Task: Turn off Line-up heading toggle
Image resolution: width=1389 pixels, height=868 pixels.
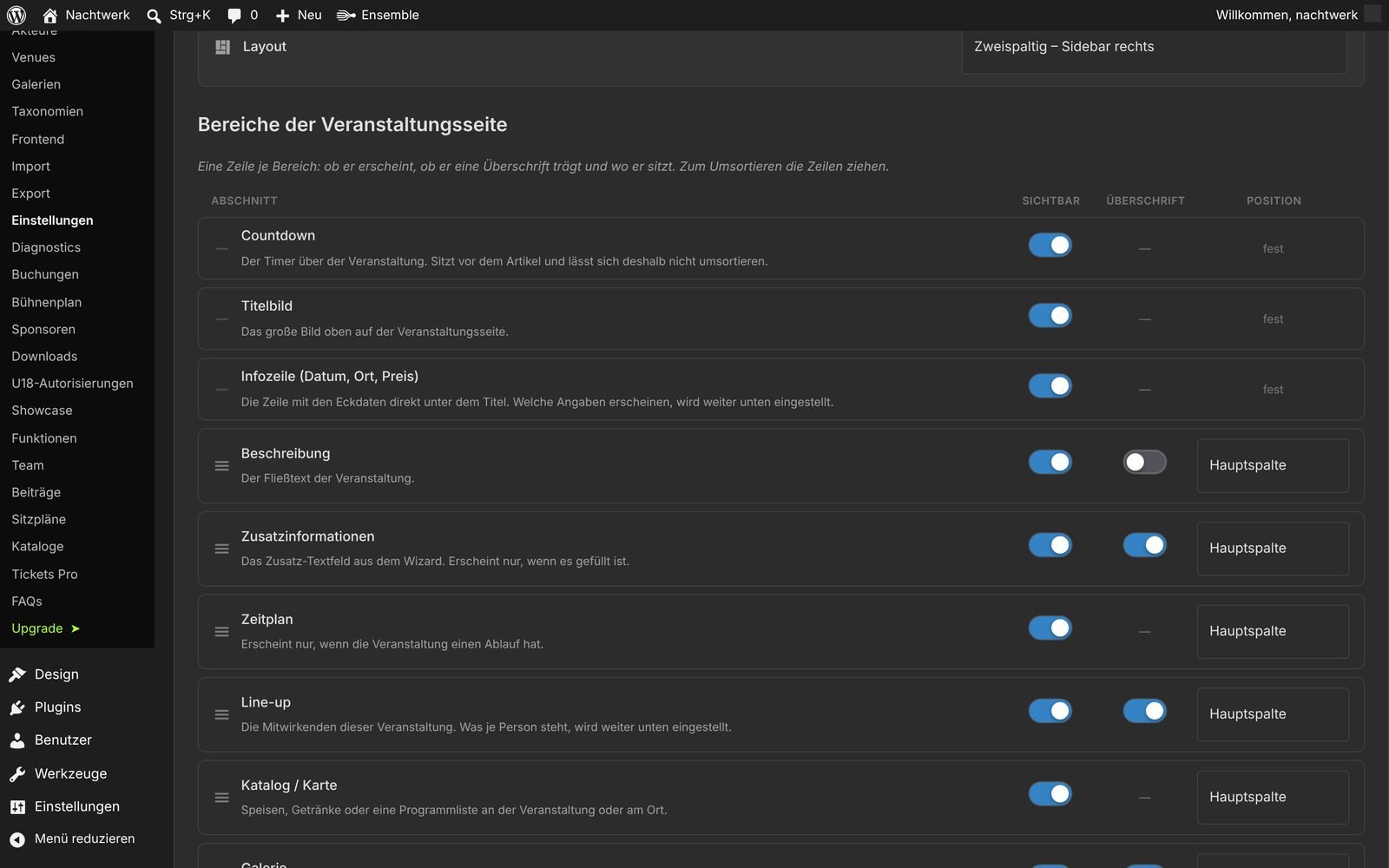Action: tap(1144, 711)
